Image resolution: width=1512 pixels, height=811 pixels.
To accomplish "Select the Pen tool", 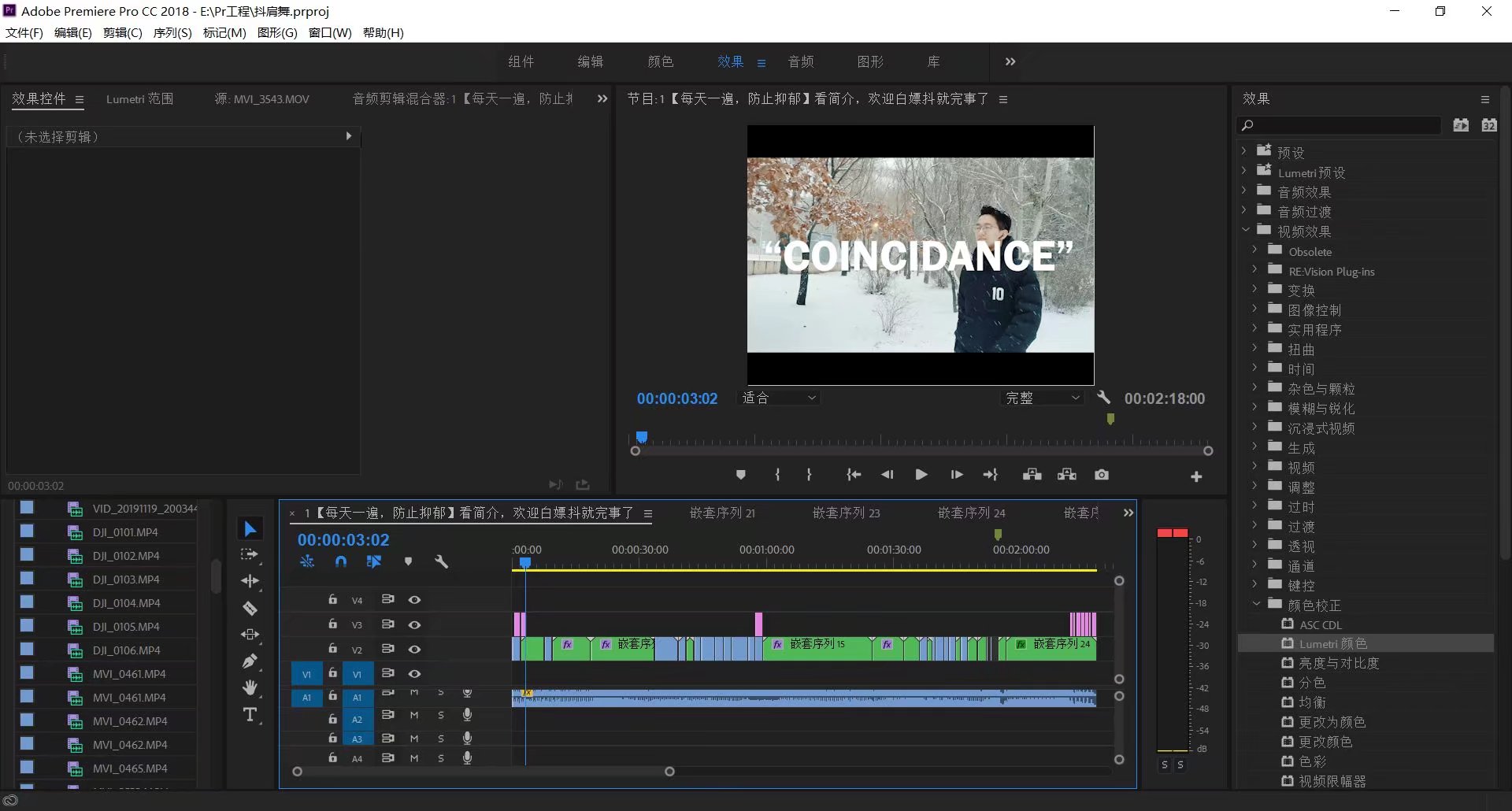I will 250,661.
